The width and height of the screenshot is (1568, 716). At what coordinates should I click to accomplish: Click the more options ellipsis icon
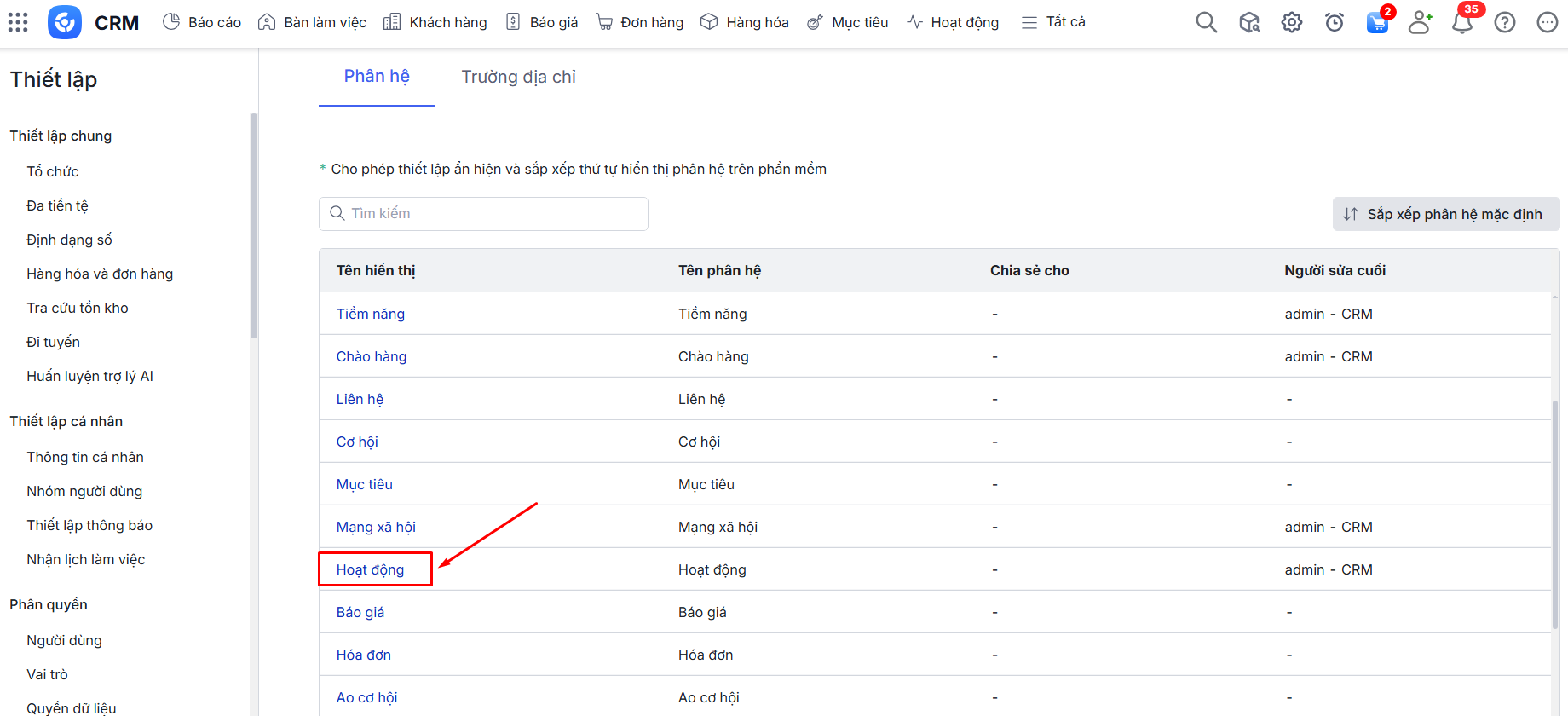pyautogui.click(x=1547, y=22)
